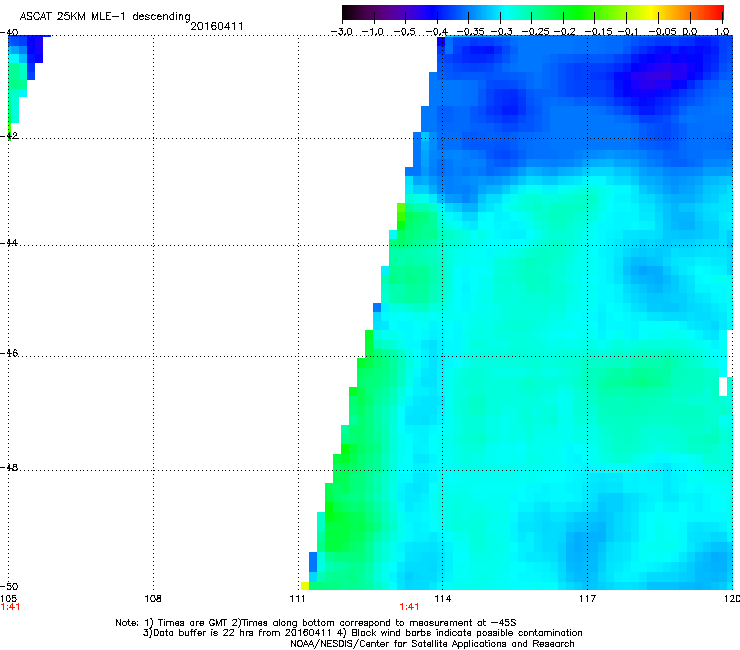Click the 117 longitude axis label

pyautogui.click(x=588, y=599)
